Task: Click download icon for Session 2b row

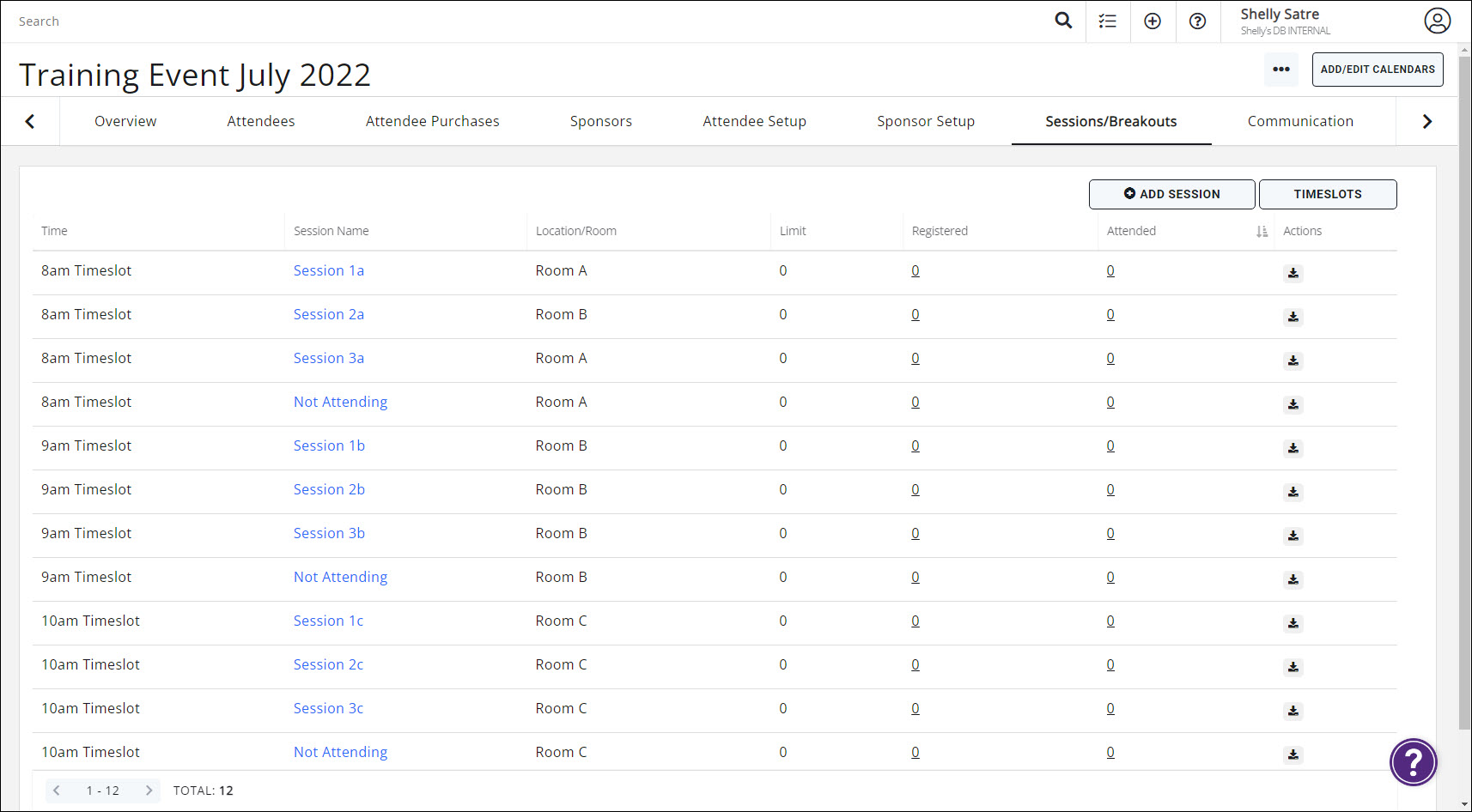Action: coord(1293,492)
